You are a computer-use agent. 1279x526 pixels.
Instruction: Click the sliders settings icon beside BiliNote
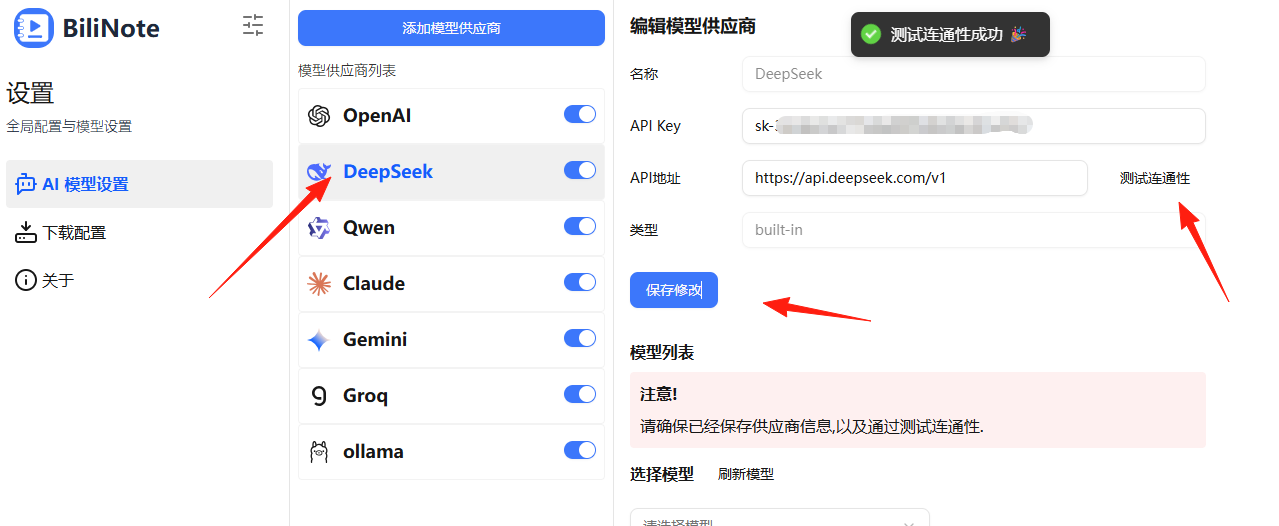click(x=254, y=25)
